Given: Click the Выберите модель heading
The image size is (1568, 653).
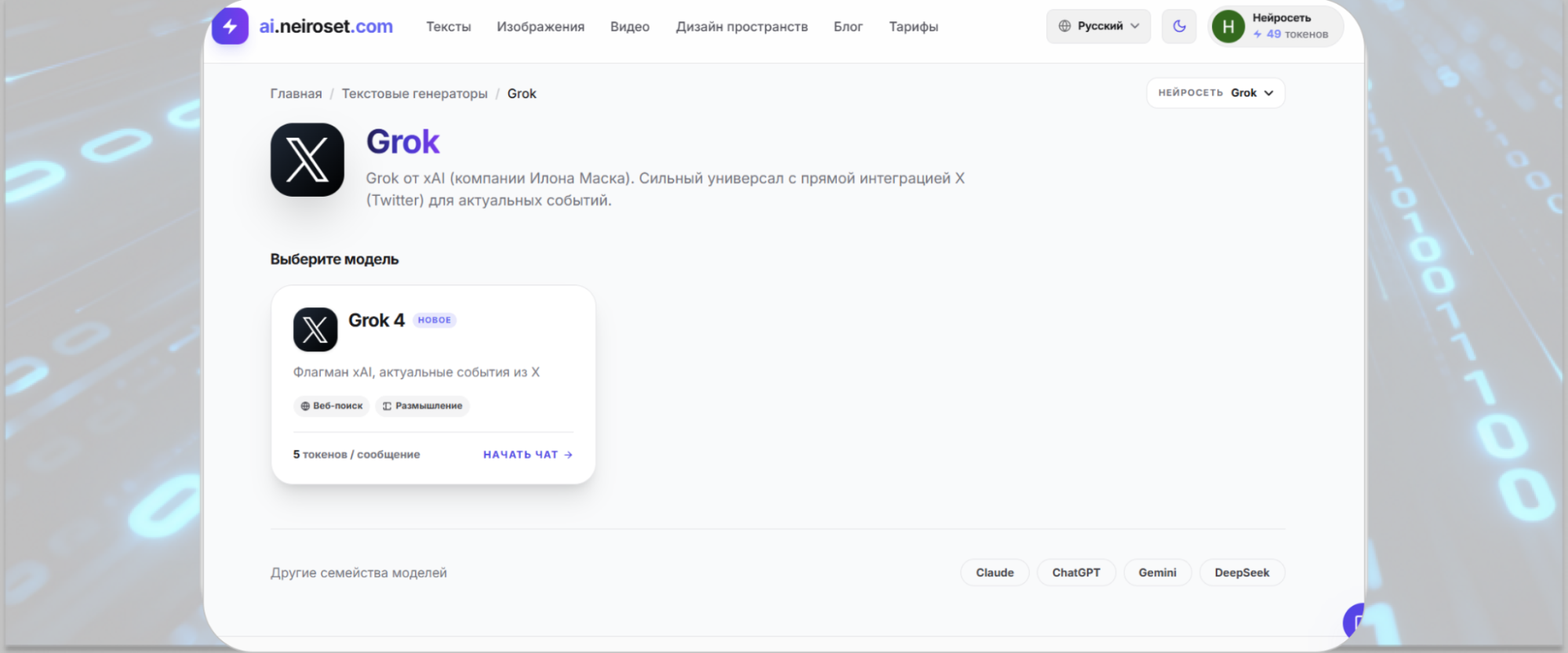Looking at the screenshot, I should click(x=335, y=259).
